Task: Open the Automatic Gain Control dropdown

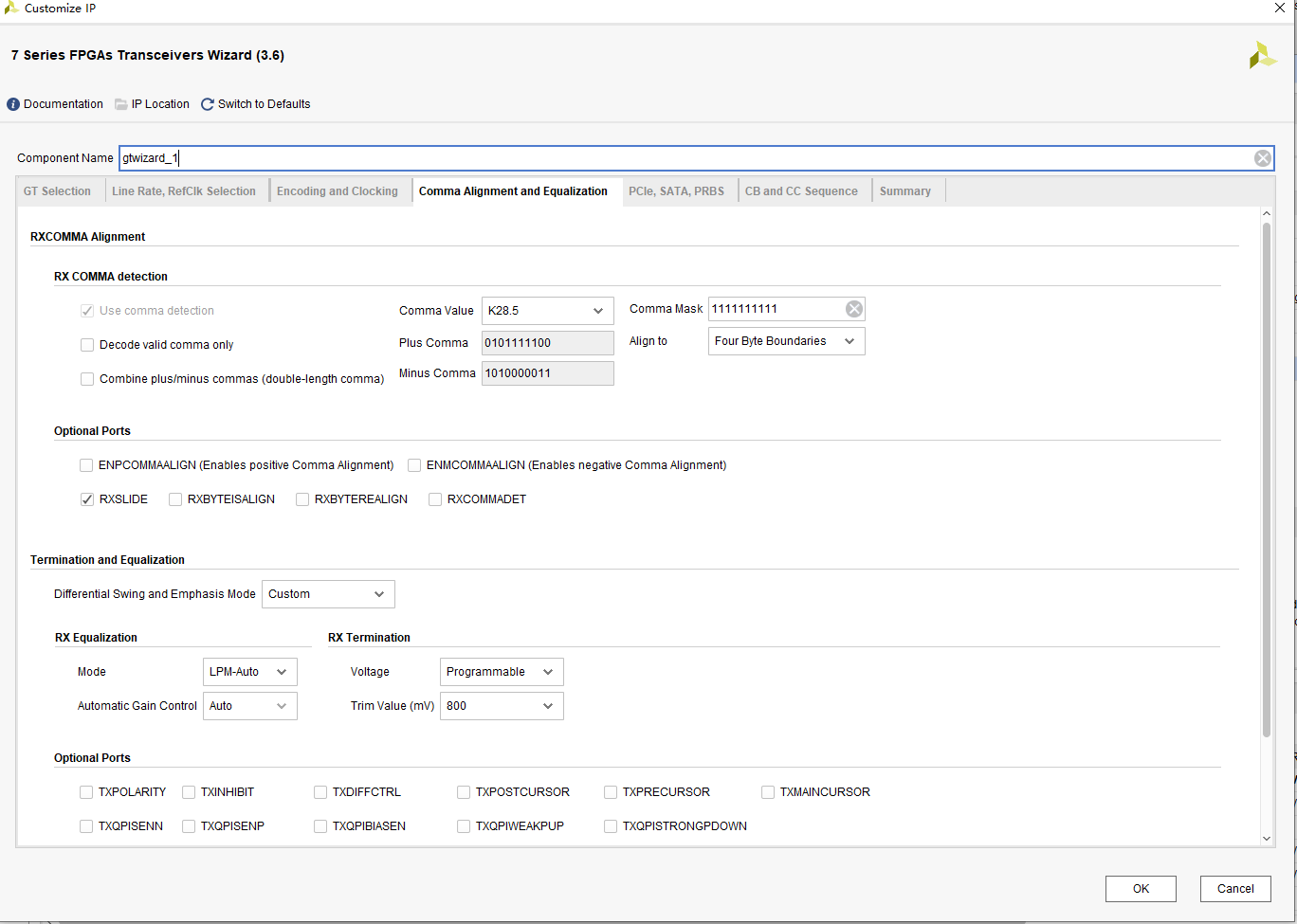Action: tap(249, 706)
